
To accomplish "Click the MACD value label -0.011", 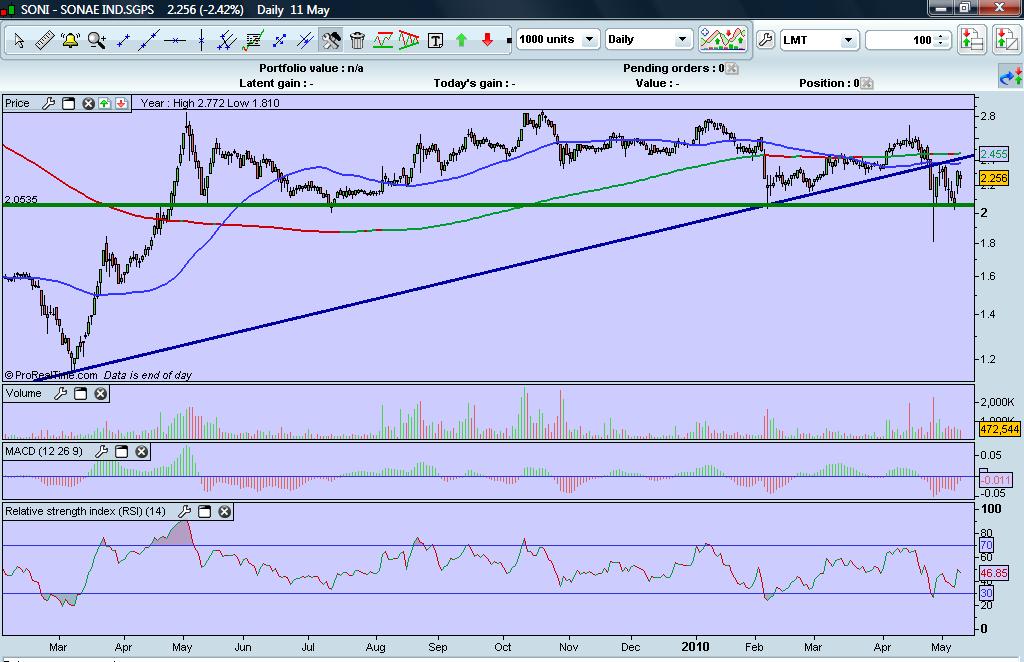I will tap(995, 480).
